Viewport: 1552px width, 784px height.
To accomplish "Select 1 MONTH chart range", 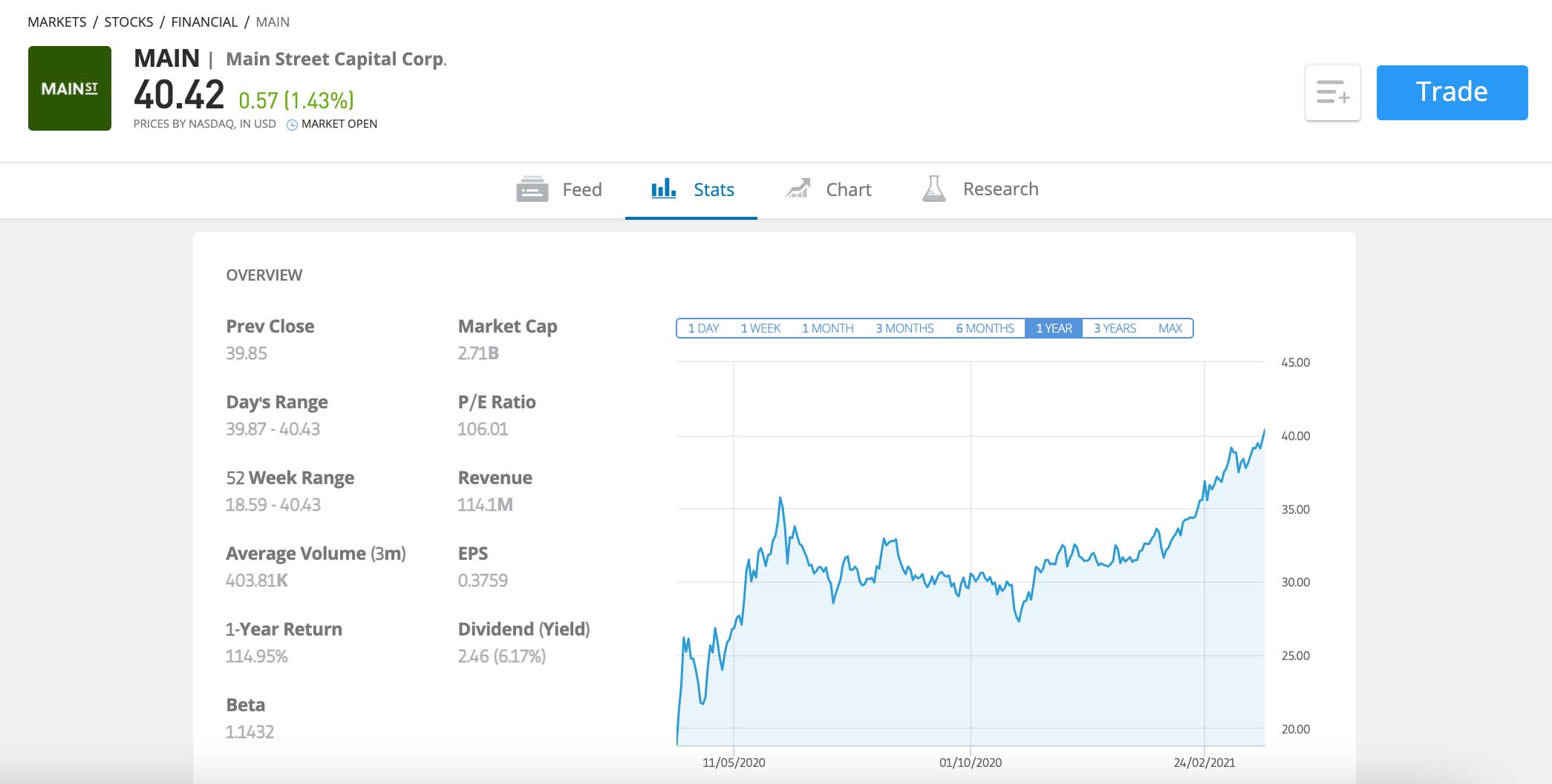I will pos(827,328).
